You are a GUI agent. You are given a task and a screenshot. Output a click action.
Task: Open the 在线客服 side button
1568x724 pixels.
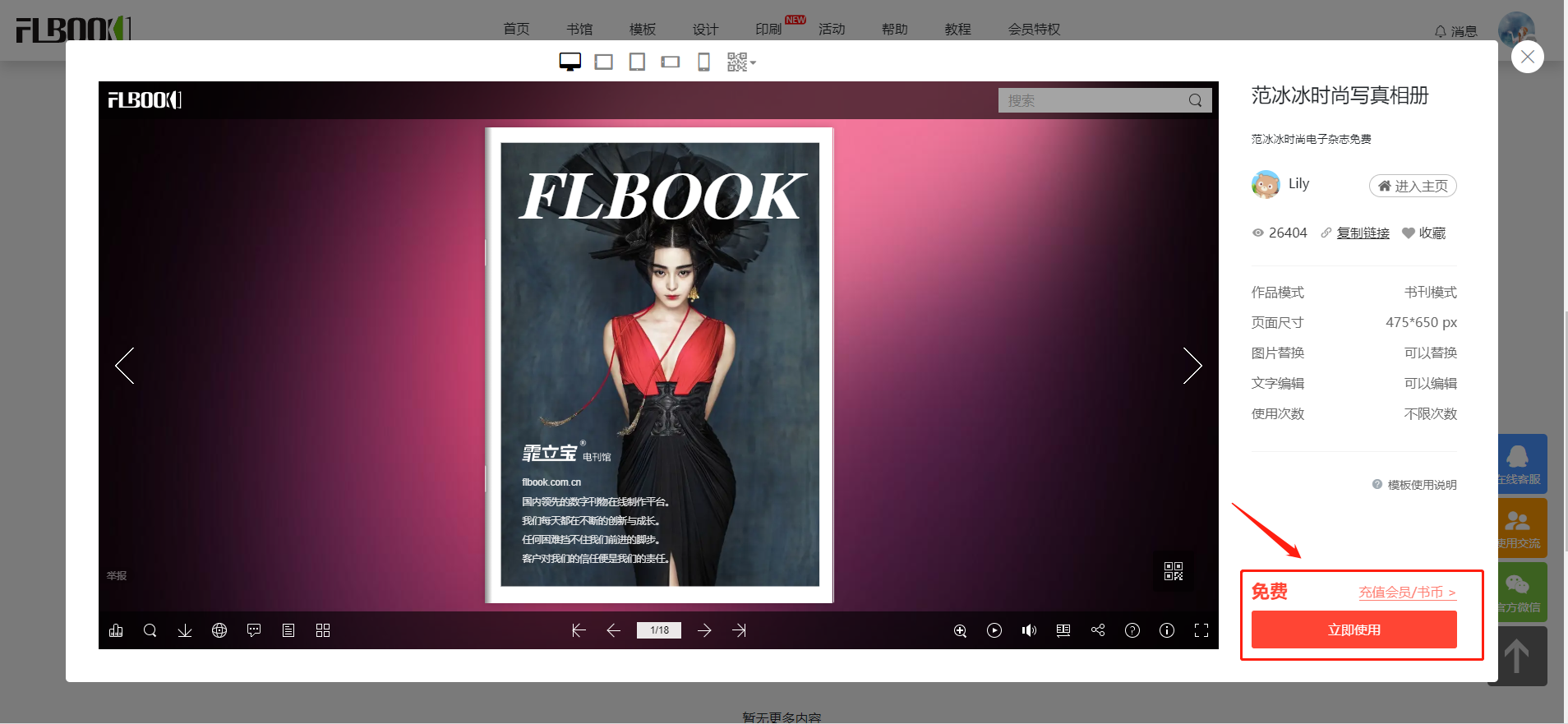1523,463
